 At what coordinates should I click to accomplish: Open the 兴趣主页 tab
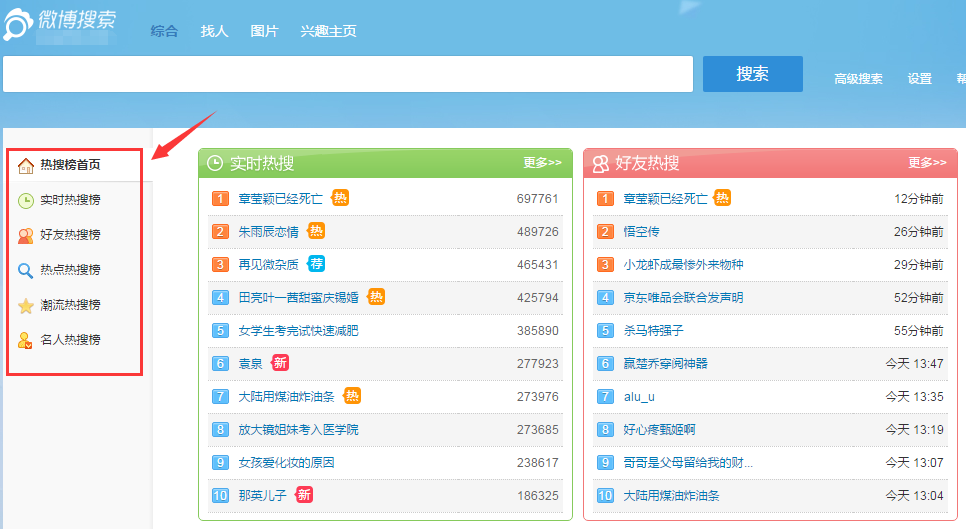click(328, 31)
